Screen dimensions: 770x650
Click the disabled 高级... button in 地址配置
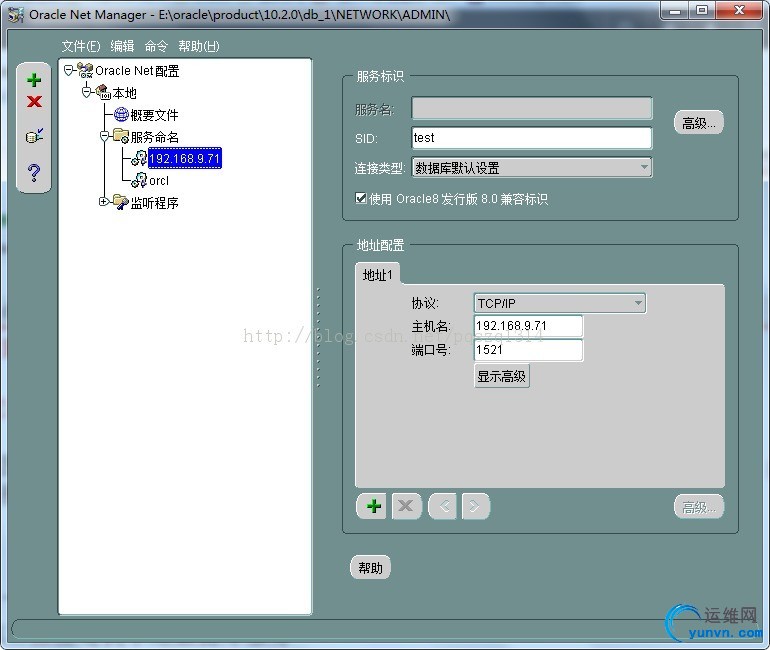click(699, 507)
